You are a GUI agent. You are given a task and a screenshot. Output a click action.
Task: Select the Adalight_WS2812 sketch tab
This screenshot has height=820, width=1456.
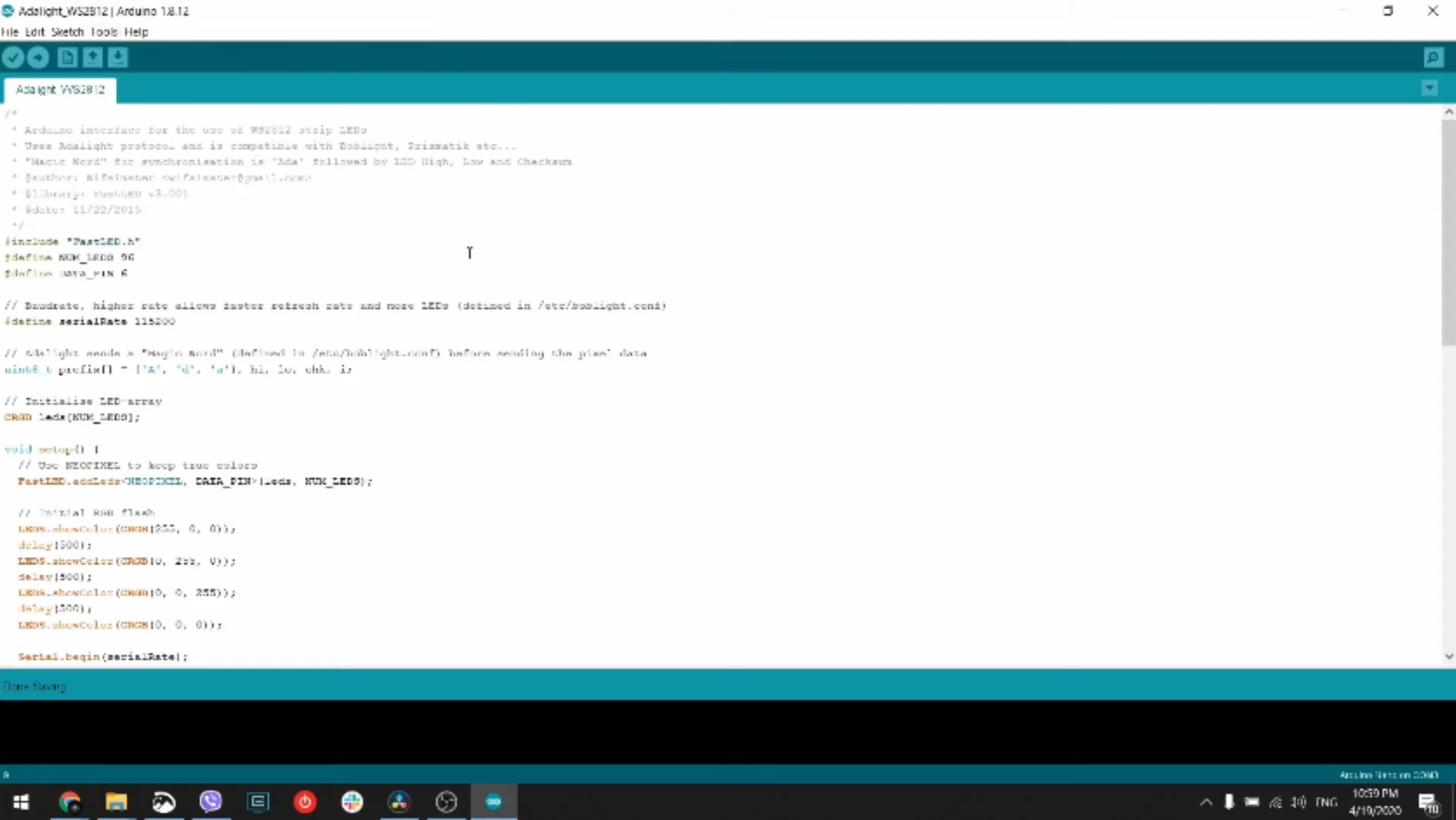(x=60, y=90)
